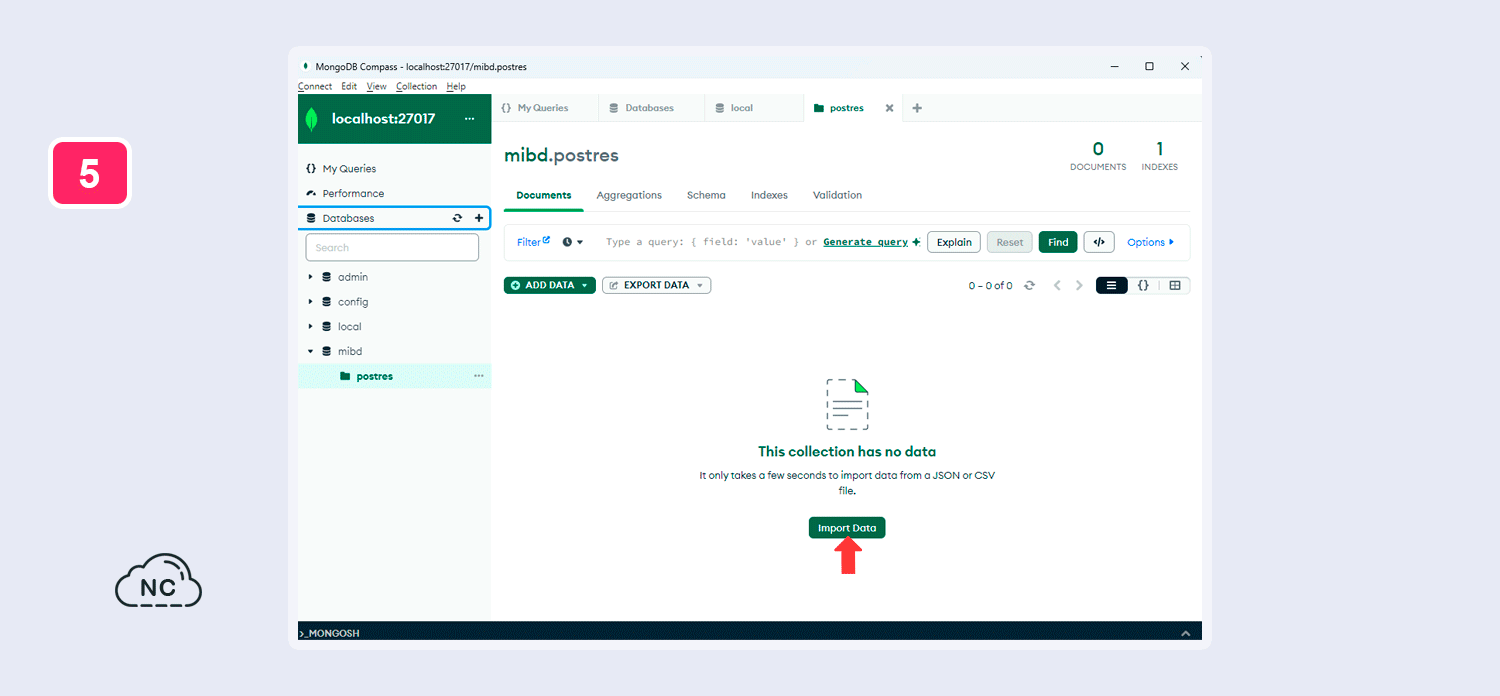Screen dimensions: 1500x696
Task: Switch to table view
Action: click(1175, 285)
